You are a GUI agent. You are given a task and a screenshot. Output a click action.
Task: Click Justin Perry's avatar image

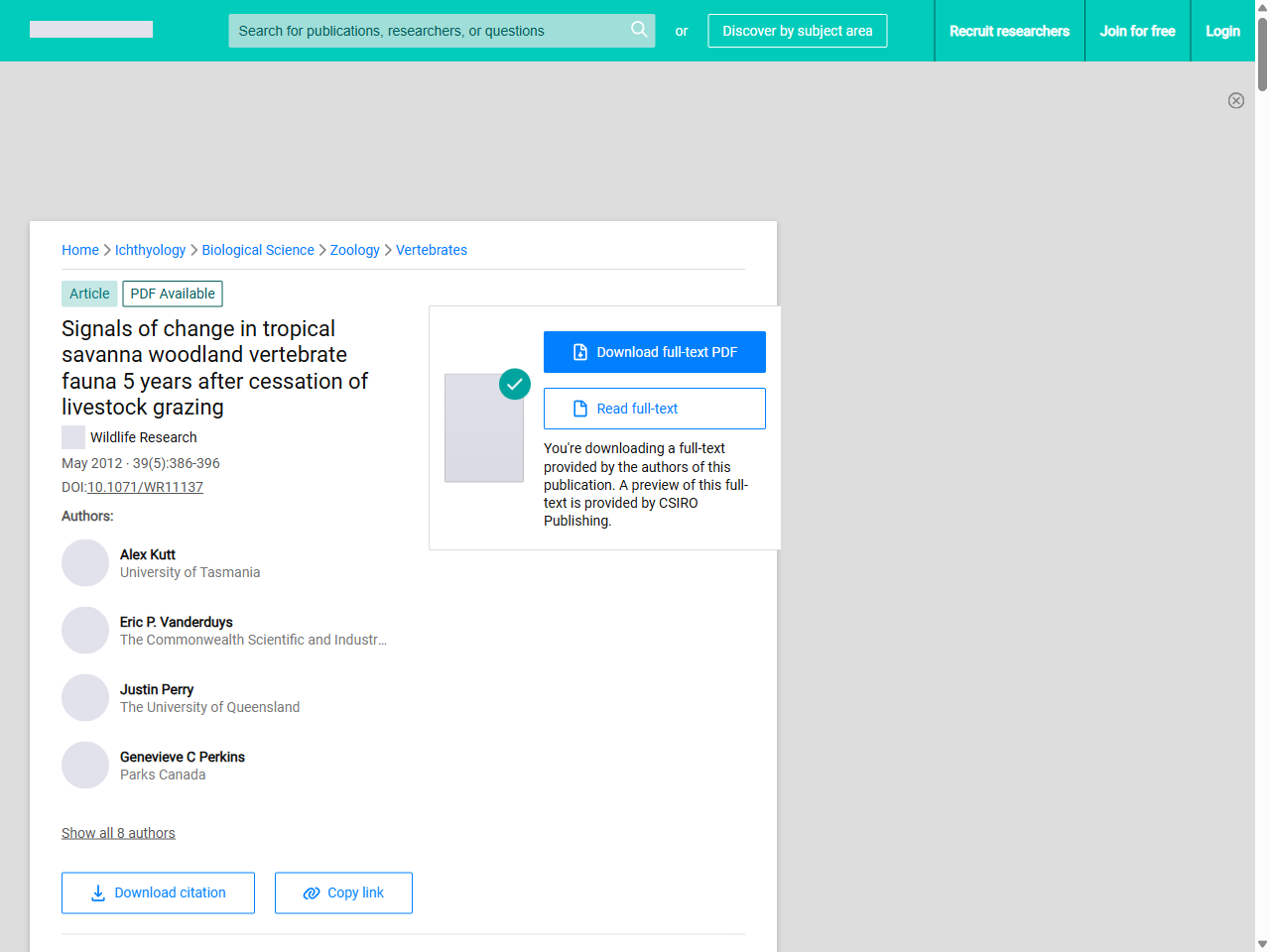tap(85, 698)
